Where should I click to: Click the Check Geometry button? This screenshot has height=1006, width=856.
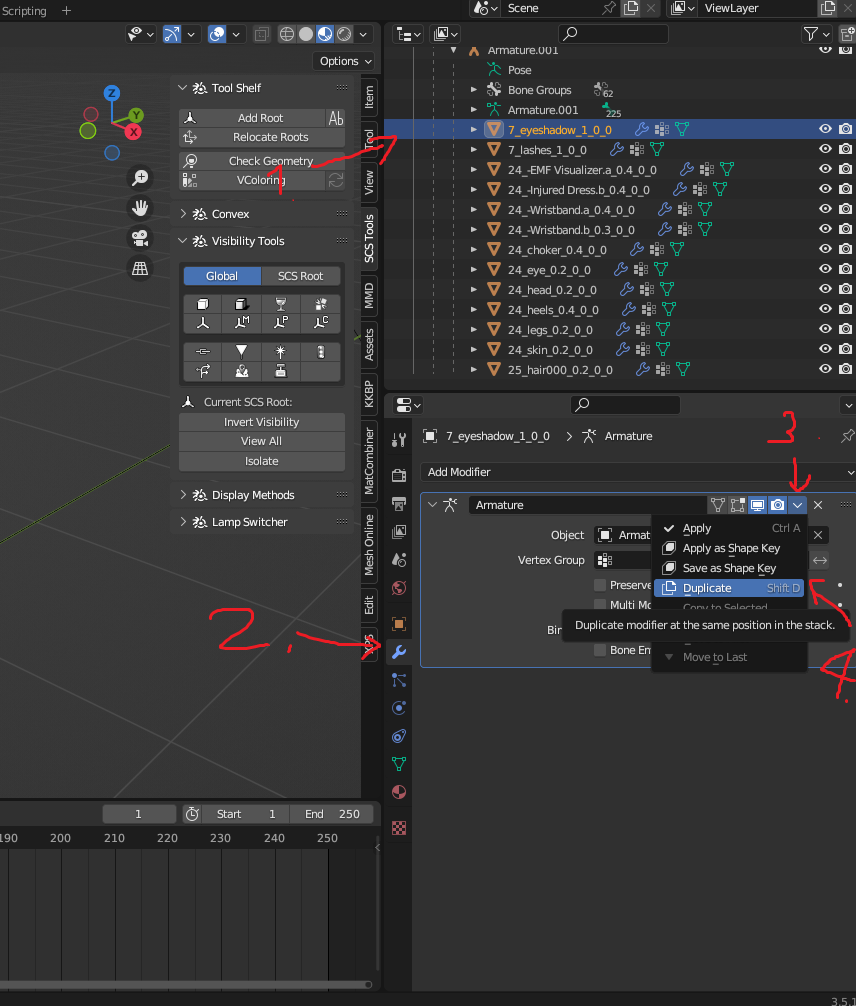click(262, 161)
